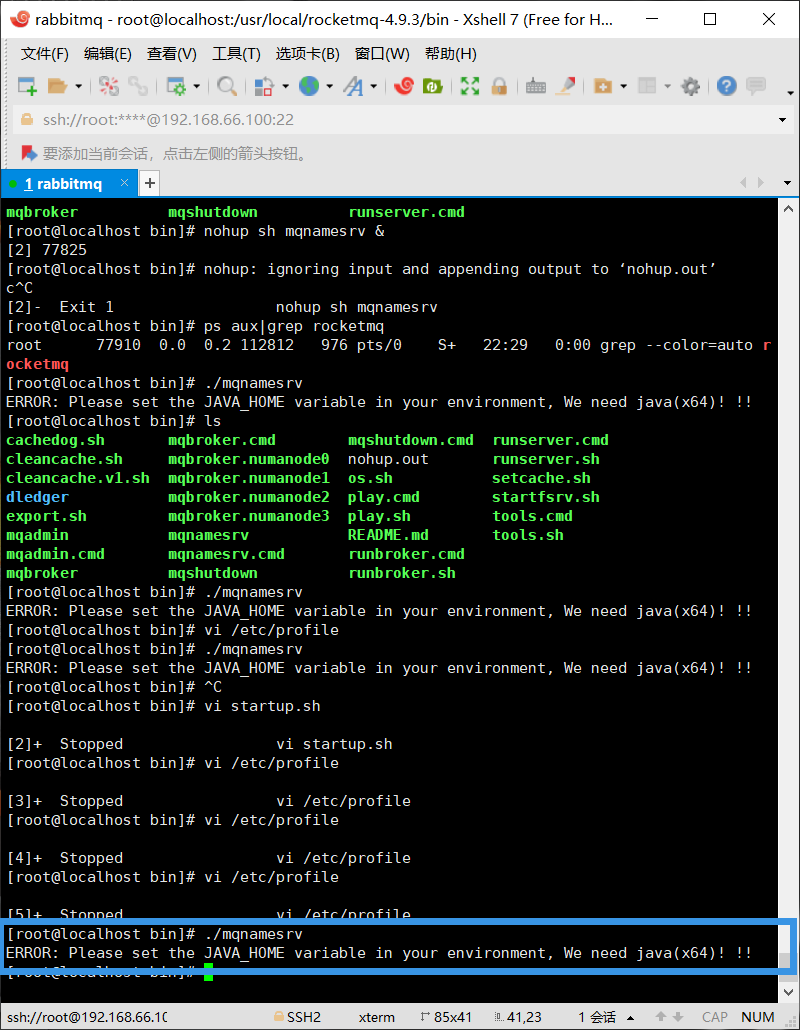Click the address bar ssh://root URL field
Viewport: 800px width, 1030px height.
401,120
